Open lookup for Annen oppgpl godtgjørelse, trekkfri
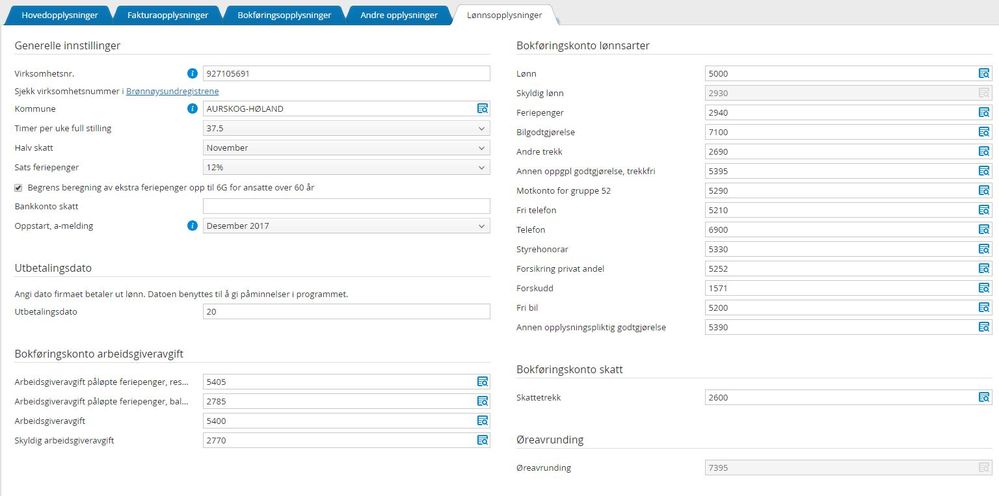Screen dimensions: 999x496 [984, 171]
